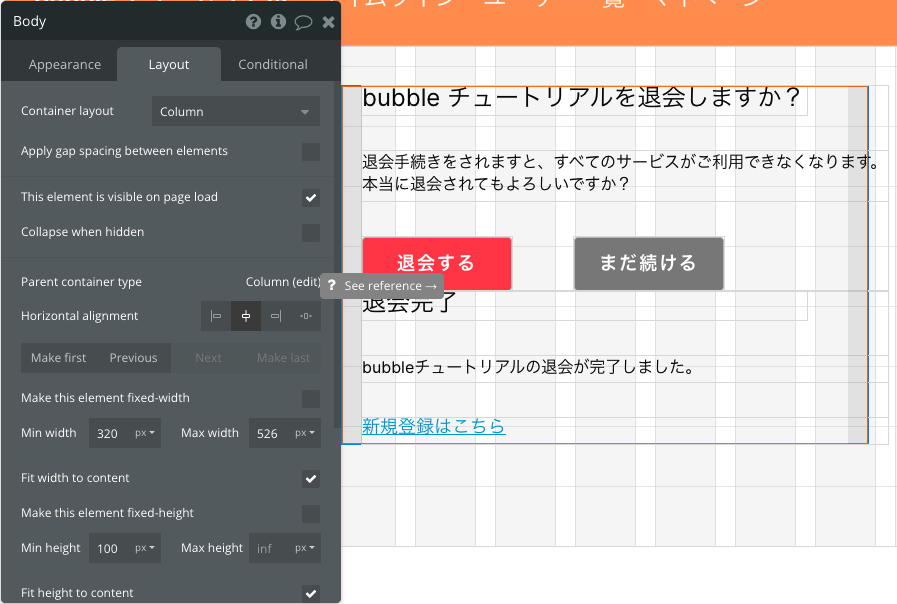Edit the Min width value field

(110, 433)
